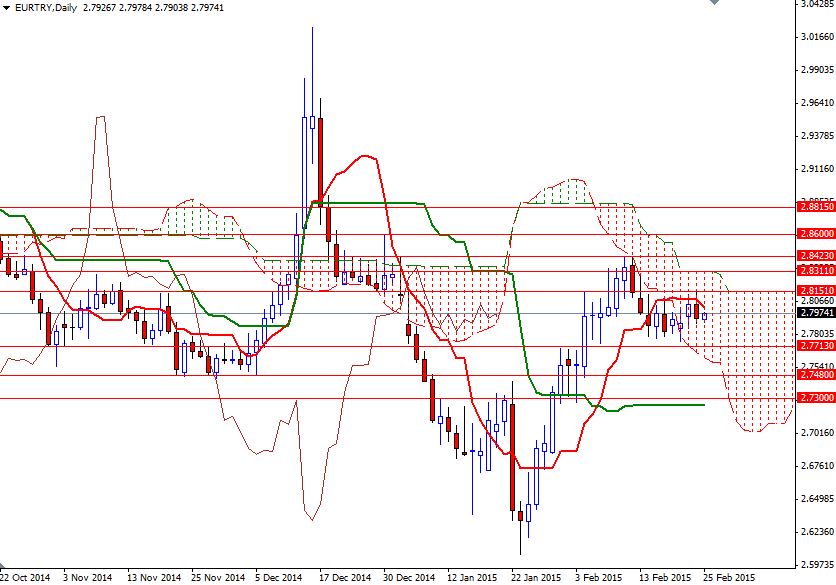The height and width of the screenshot is (585, 836).
Task: Click the 2.81510 price marker
Action: tap(813, 290)
